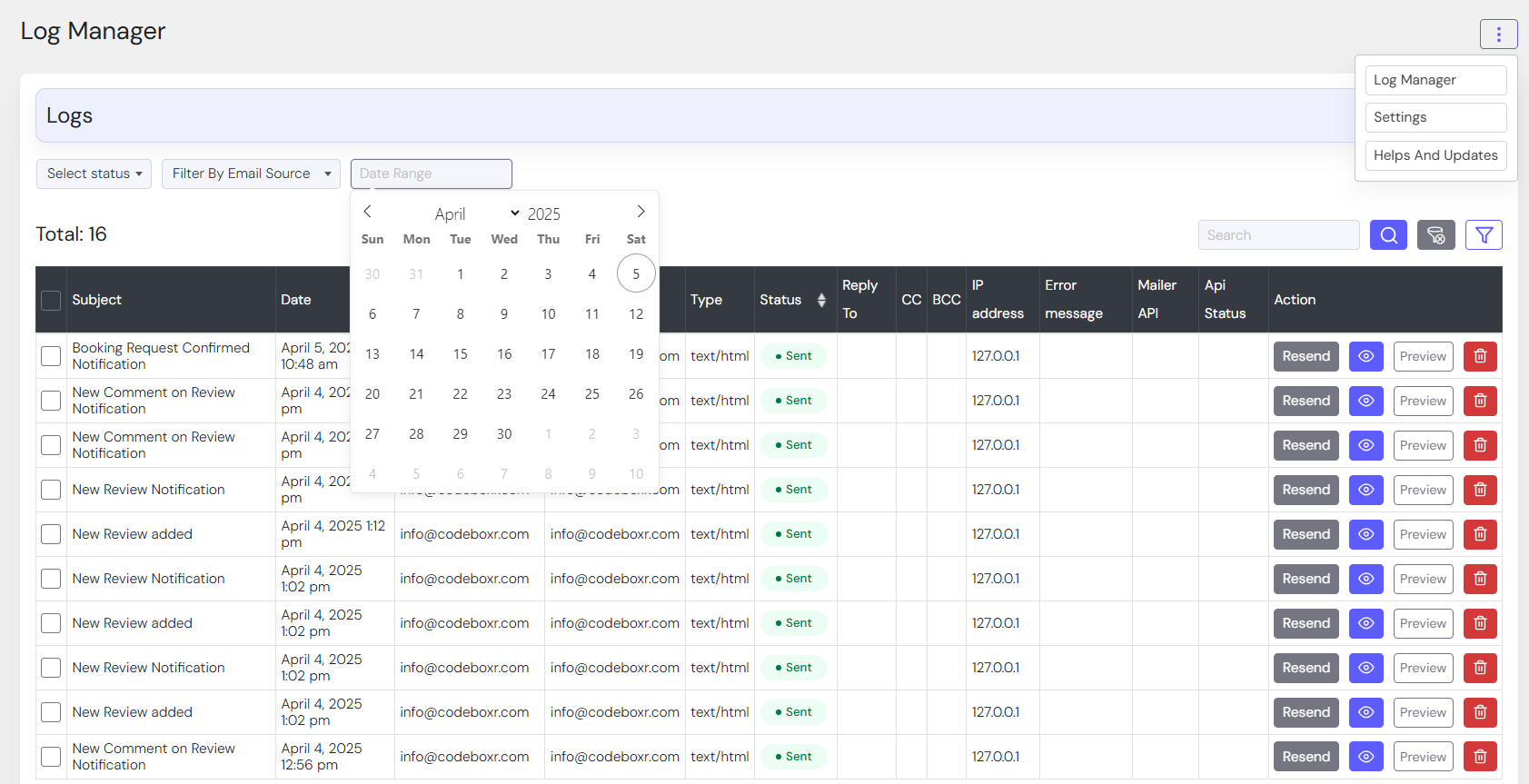This screenshot has width=1529, height=784.
Task: Check the Booking Request Confirmed Notification row
Action: pyautogui.click(x=51, y=356)
